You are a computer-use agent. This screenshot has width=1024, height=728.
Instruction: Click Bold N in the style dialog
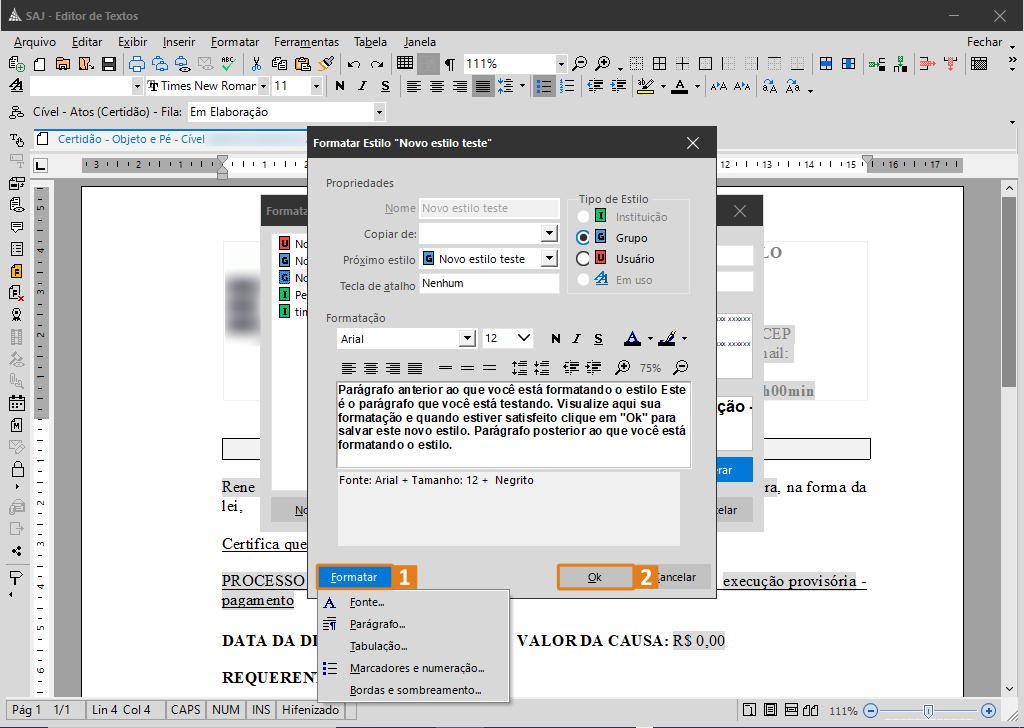(556, 338)
